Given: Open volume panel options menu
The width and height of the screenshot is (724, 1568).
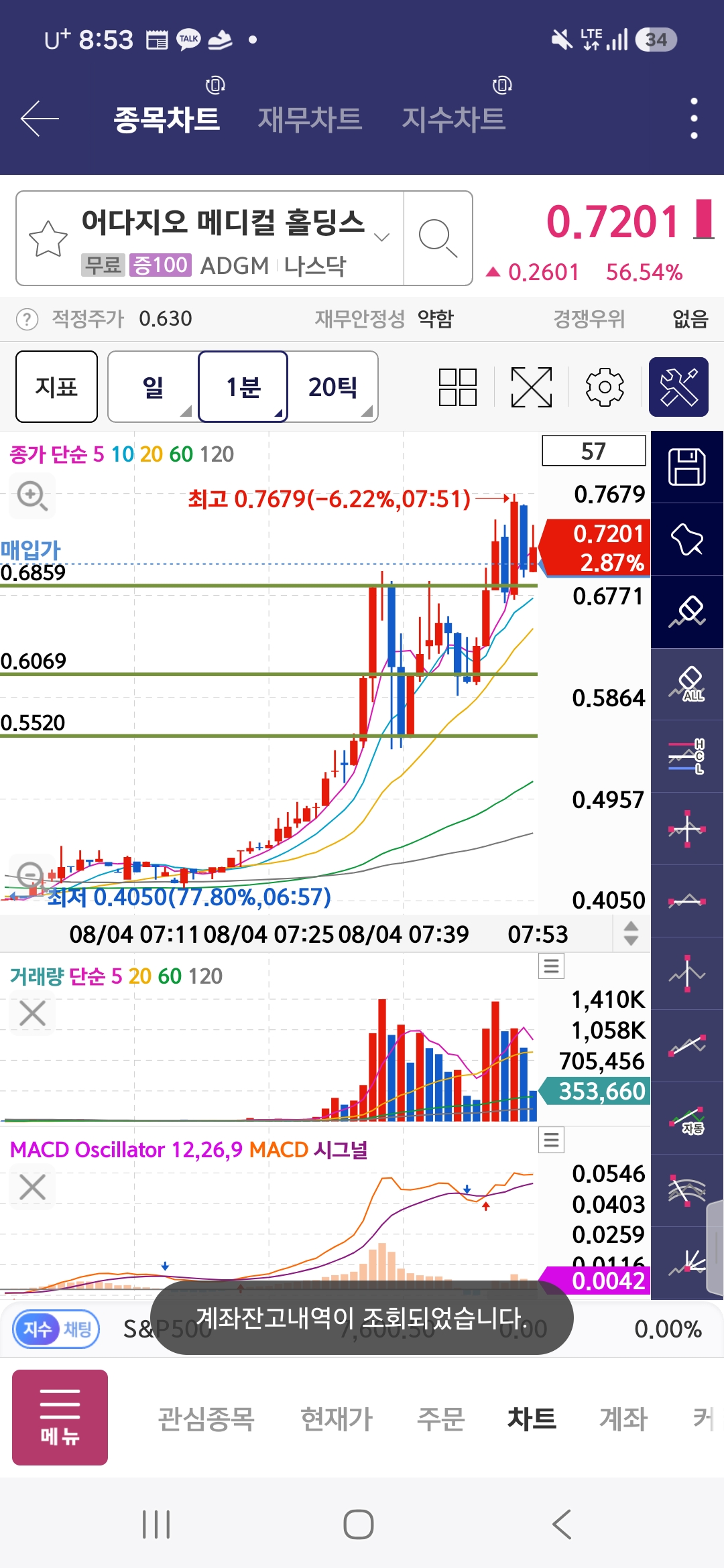Looking at the screenshot, I should click(552, 966).
